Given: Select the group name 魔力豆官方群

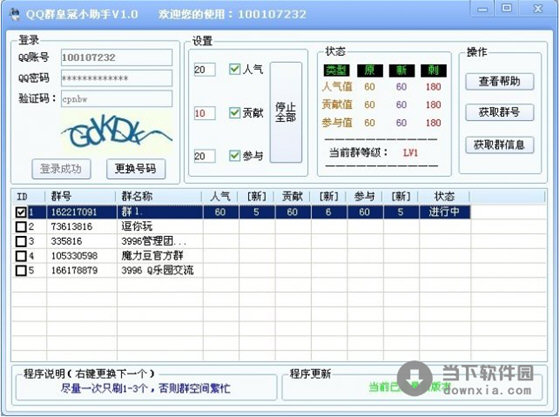Looking at the screenshot, I should (x=152, y=256).
